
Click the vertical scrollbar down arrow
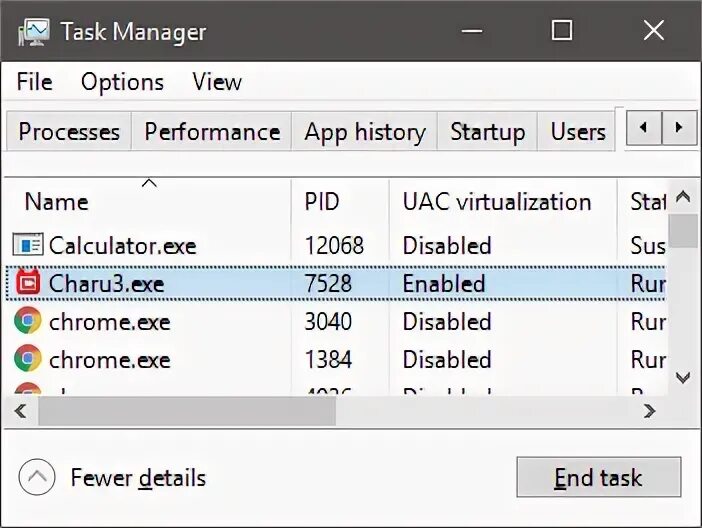click(683, 378)
